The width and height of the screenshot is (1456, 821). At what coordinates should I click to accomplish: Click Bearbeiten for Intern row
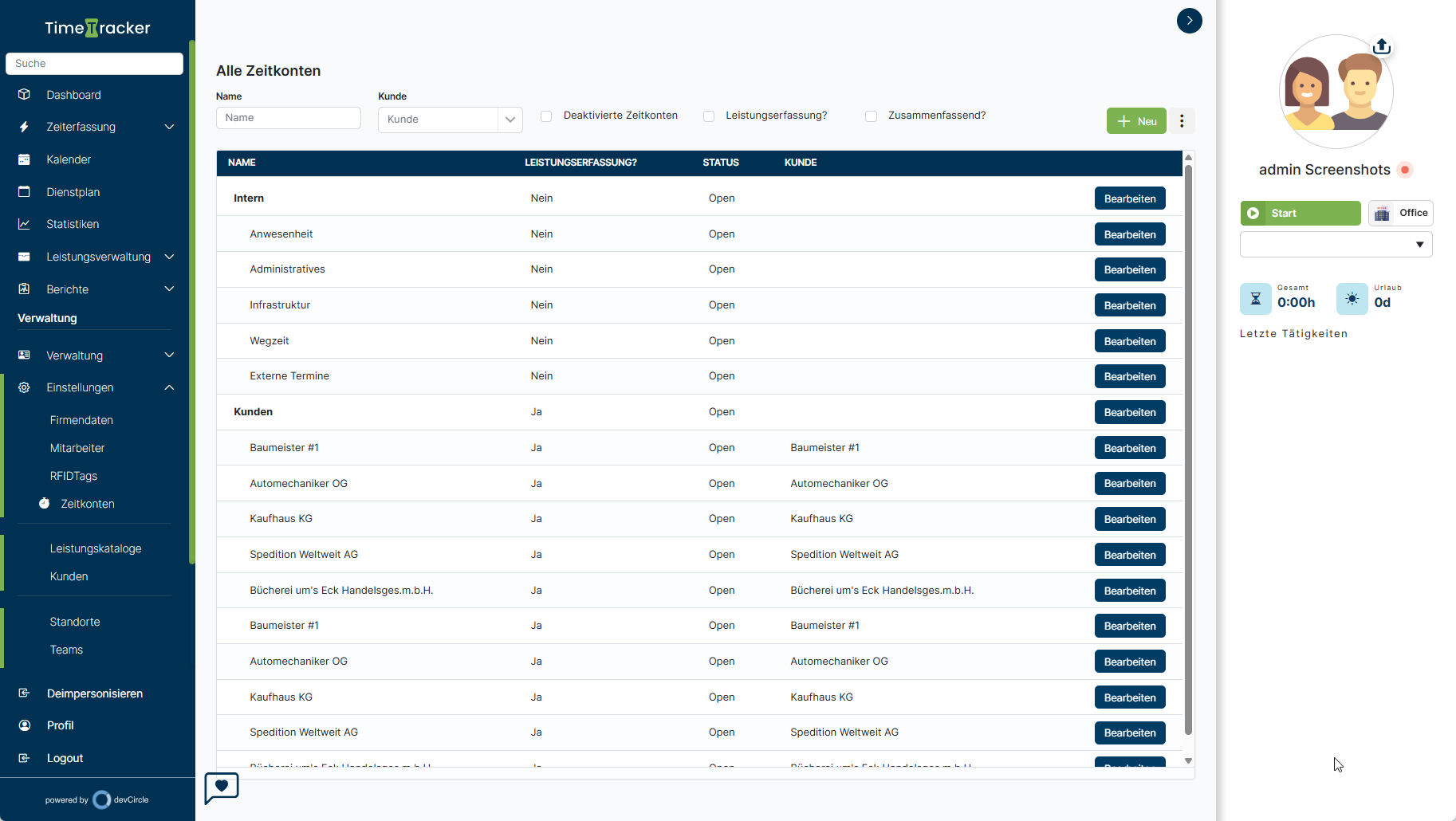pos(1130,198)
